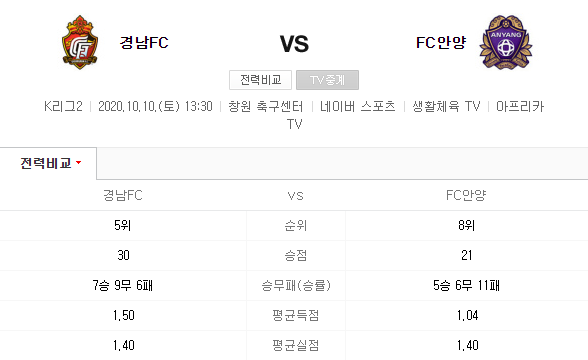This screenshot has height=360, width=588.
Task: Click the 승무패(승률) row label
Action: [x=296, y=285]
